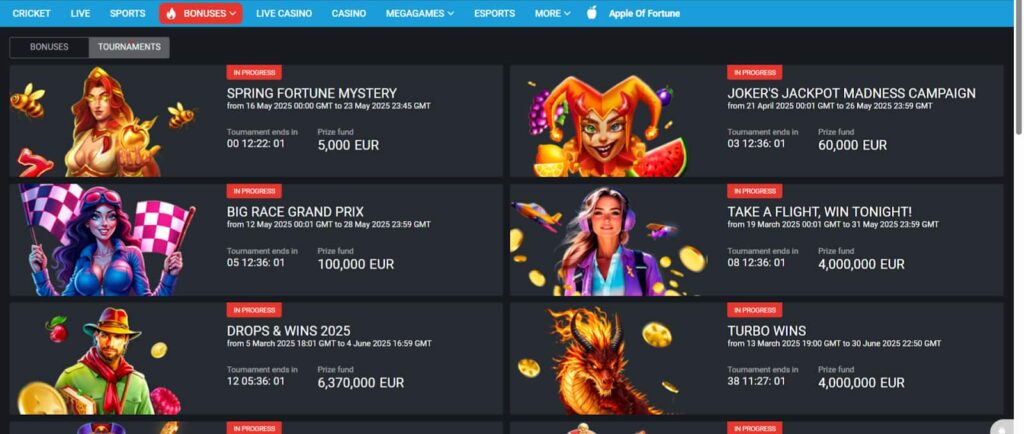This screenshot has height=434, width=1024.
Task: Go to the Cricket section
Action: [31, 13]
